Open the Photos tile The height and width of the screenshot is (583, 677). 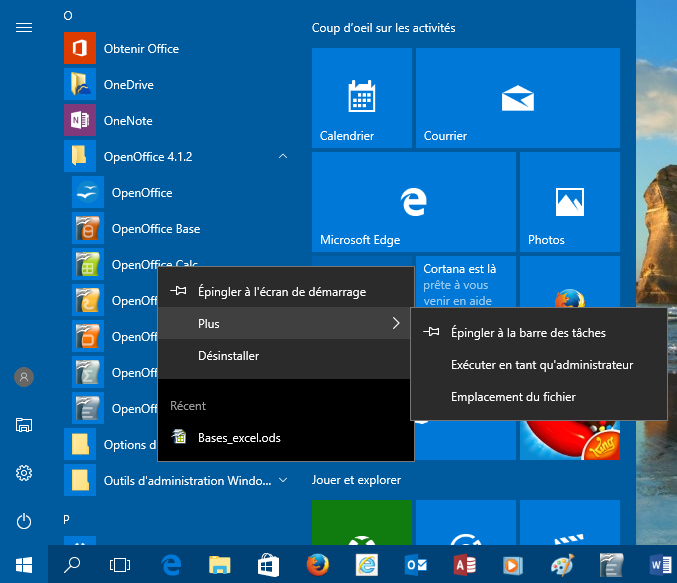pos(570,202)
